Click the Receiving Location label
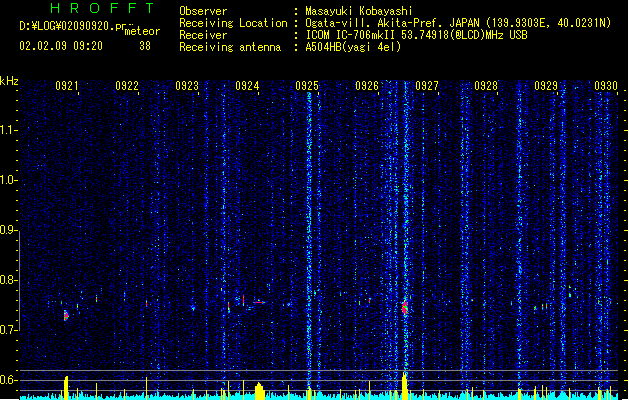The image size is (629, 400). [233, 23]
